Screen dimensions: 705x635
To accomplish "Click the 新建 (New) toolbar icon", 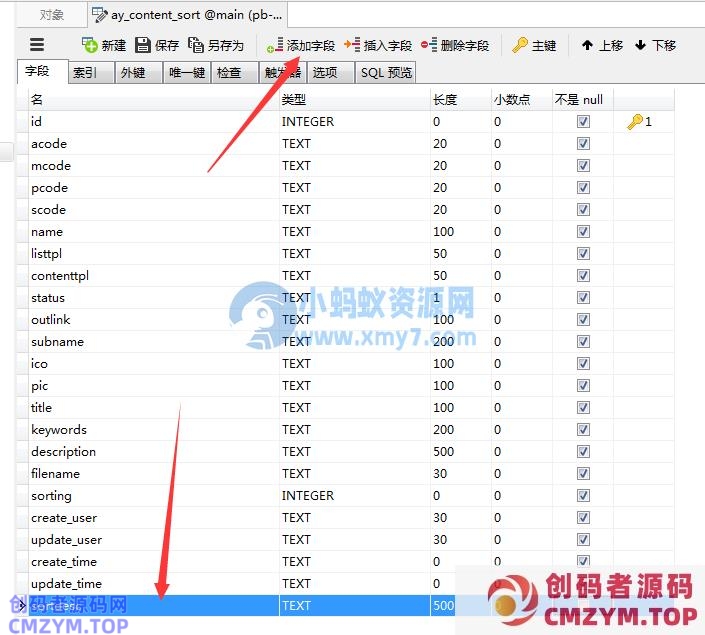I will pos(90,45).
